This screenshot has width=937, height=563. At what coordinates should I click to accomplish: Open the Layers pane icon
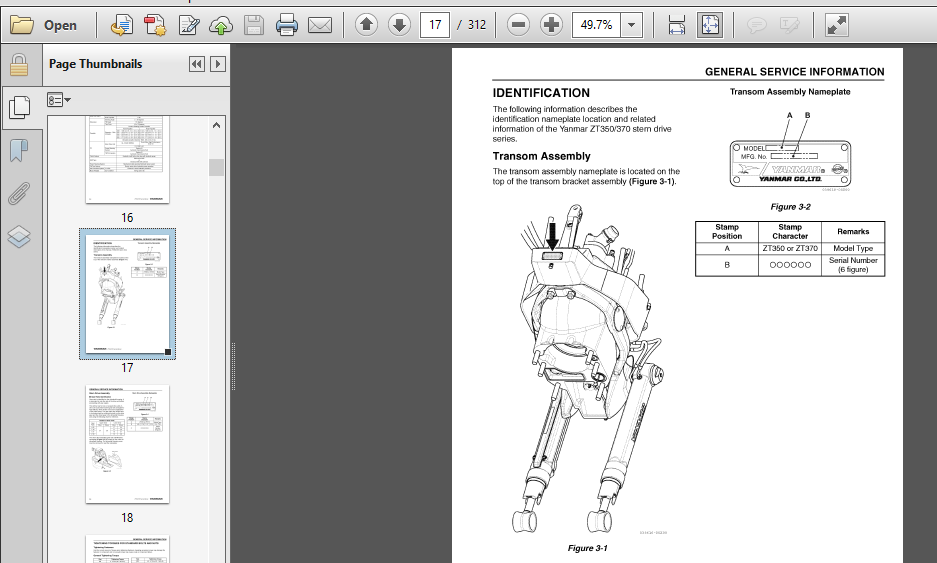(x=19, y=236)
